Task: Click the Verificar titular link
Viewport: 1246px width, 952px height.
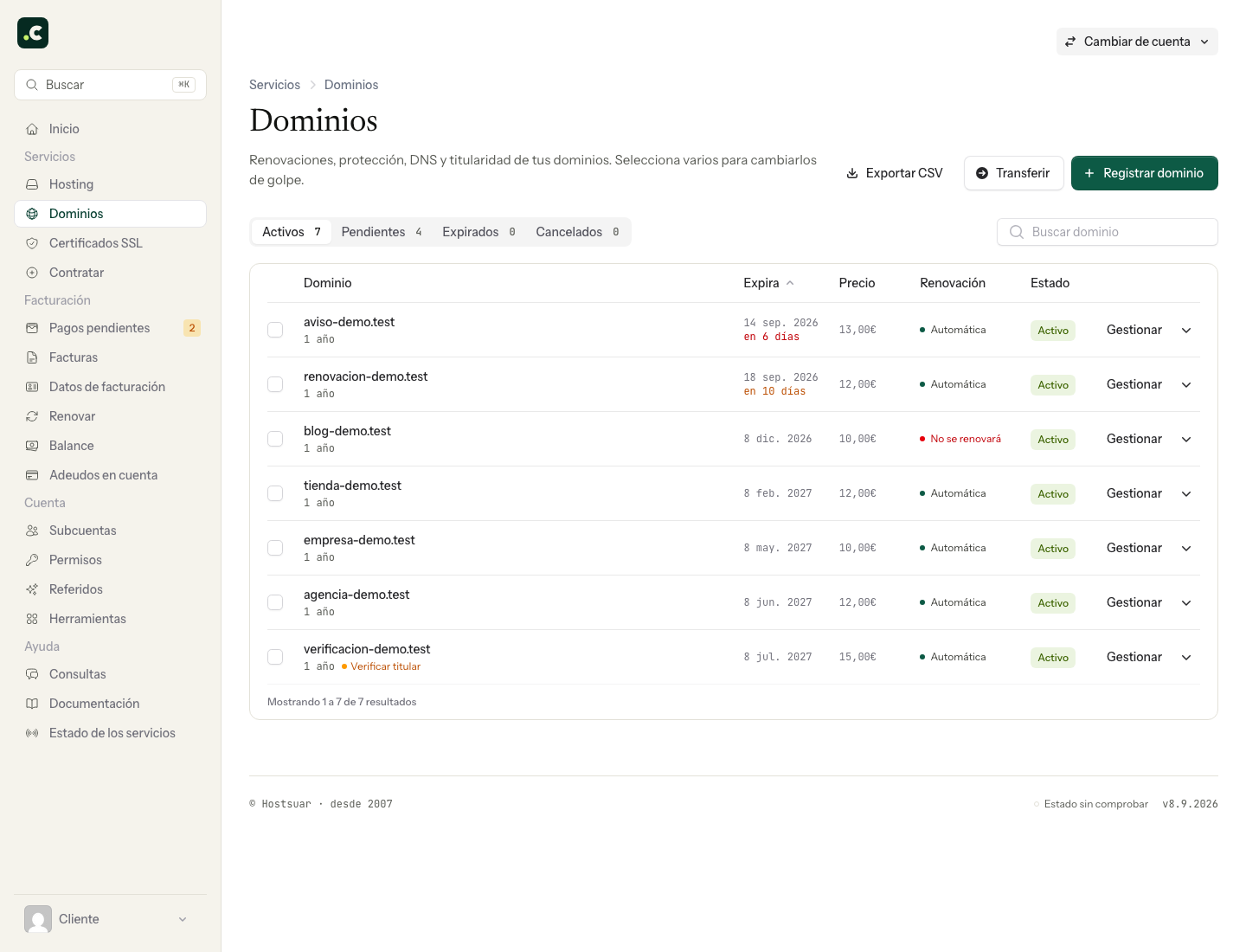Action: pos(385,666)
